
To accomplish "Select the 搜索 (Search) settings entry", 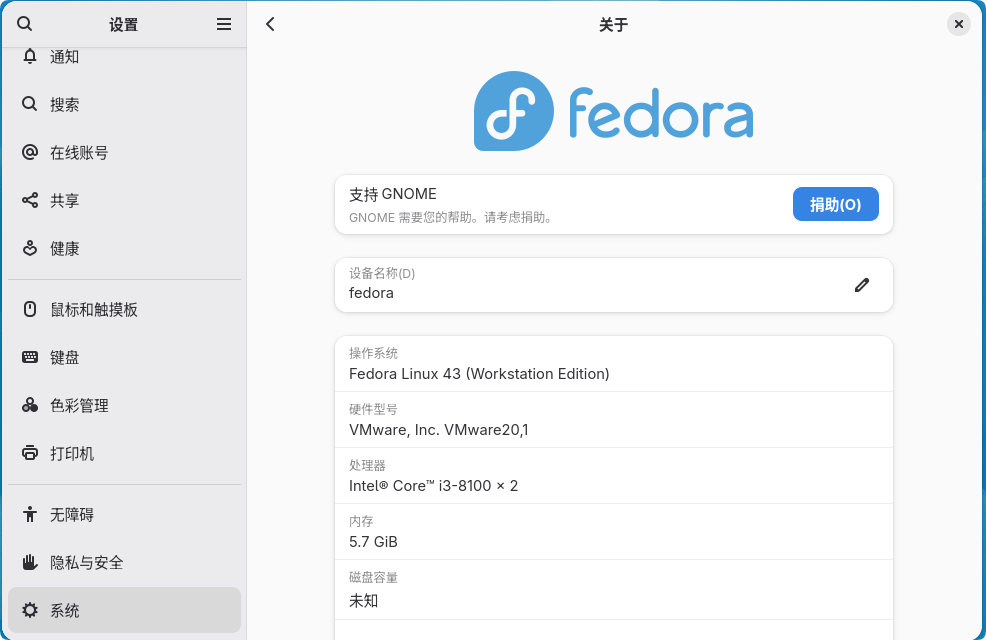I will [x=64, y=104].
